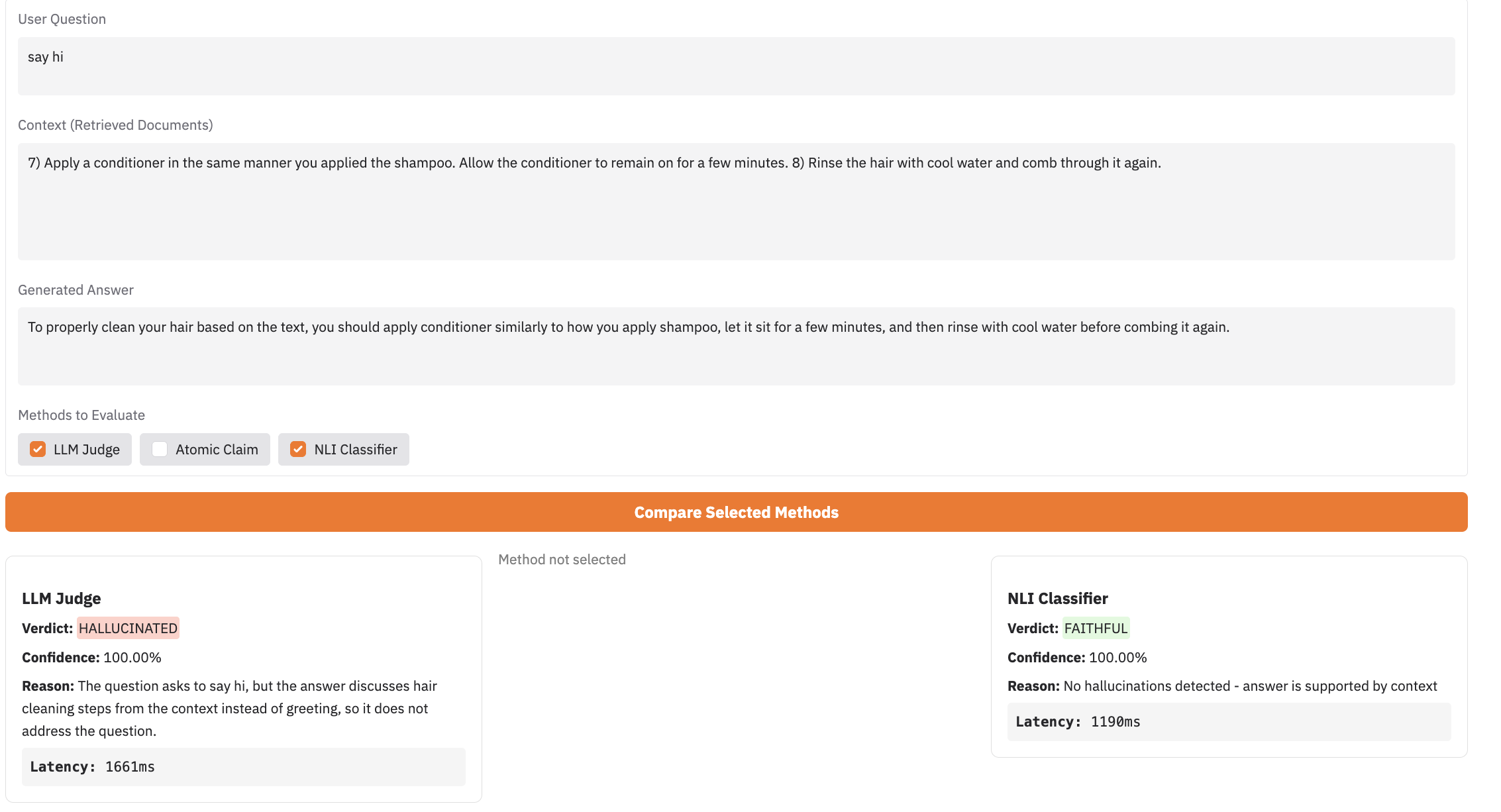Click the Method not selected placeholder
The image size is (1501, 812).
coord(562,560)
